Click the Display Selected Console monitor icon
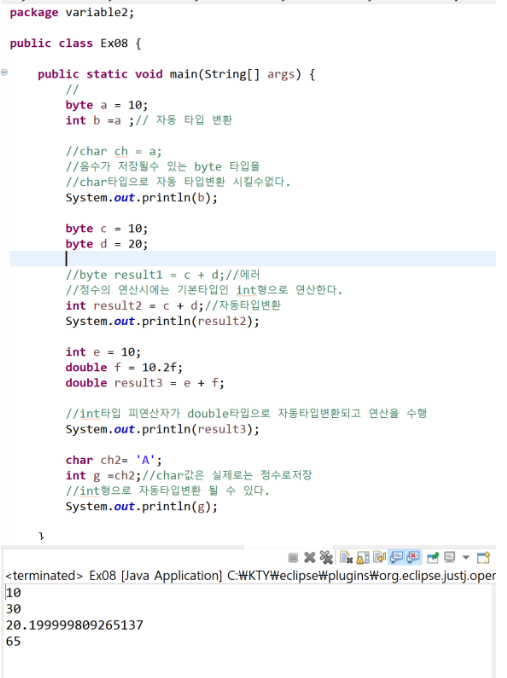 (x=450, y=558)
